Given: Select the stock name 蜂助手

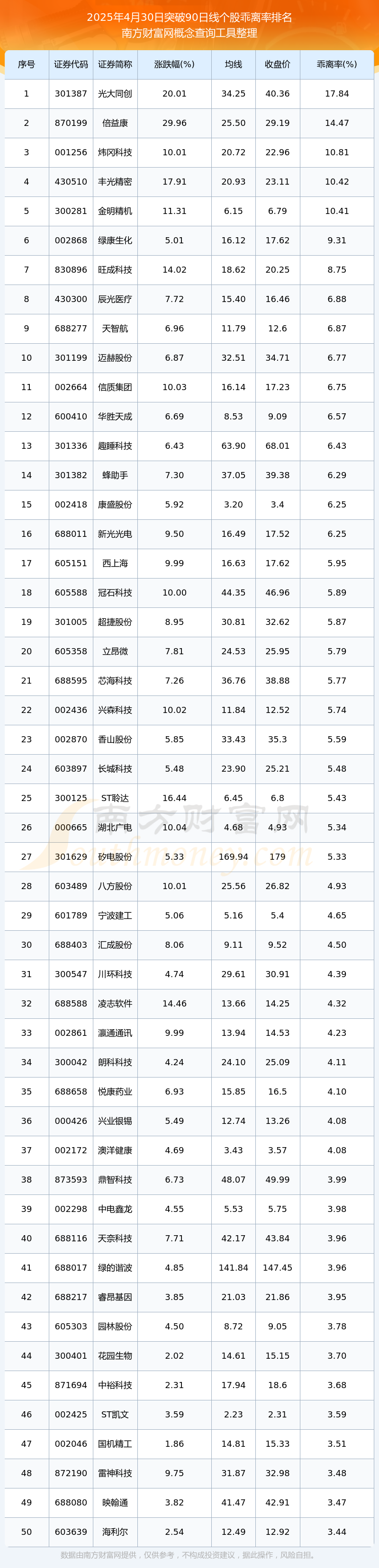Looking at the screenshot, I should (115, 475).
